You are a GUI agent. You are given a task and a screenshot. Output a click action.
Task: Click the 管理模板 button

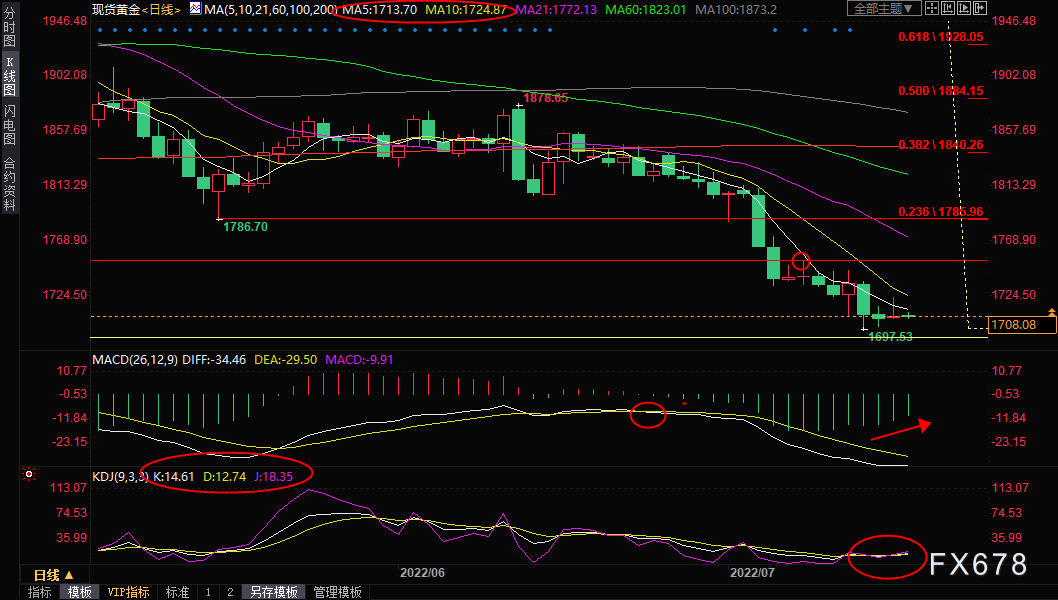pyautogui.click(x=337, y=592)
